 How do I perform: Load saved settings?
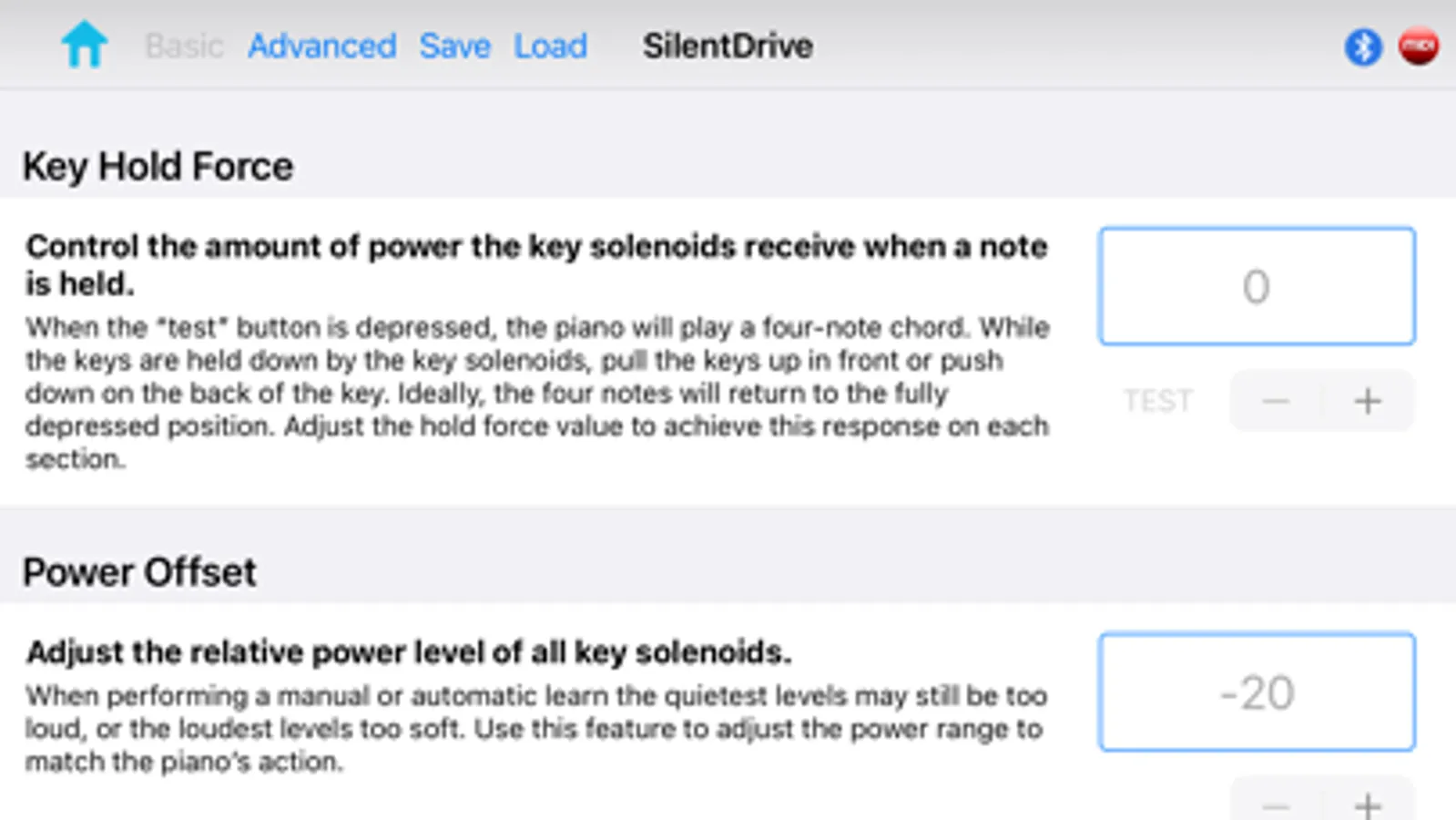coord(550,46)
